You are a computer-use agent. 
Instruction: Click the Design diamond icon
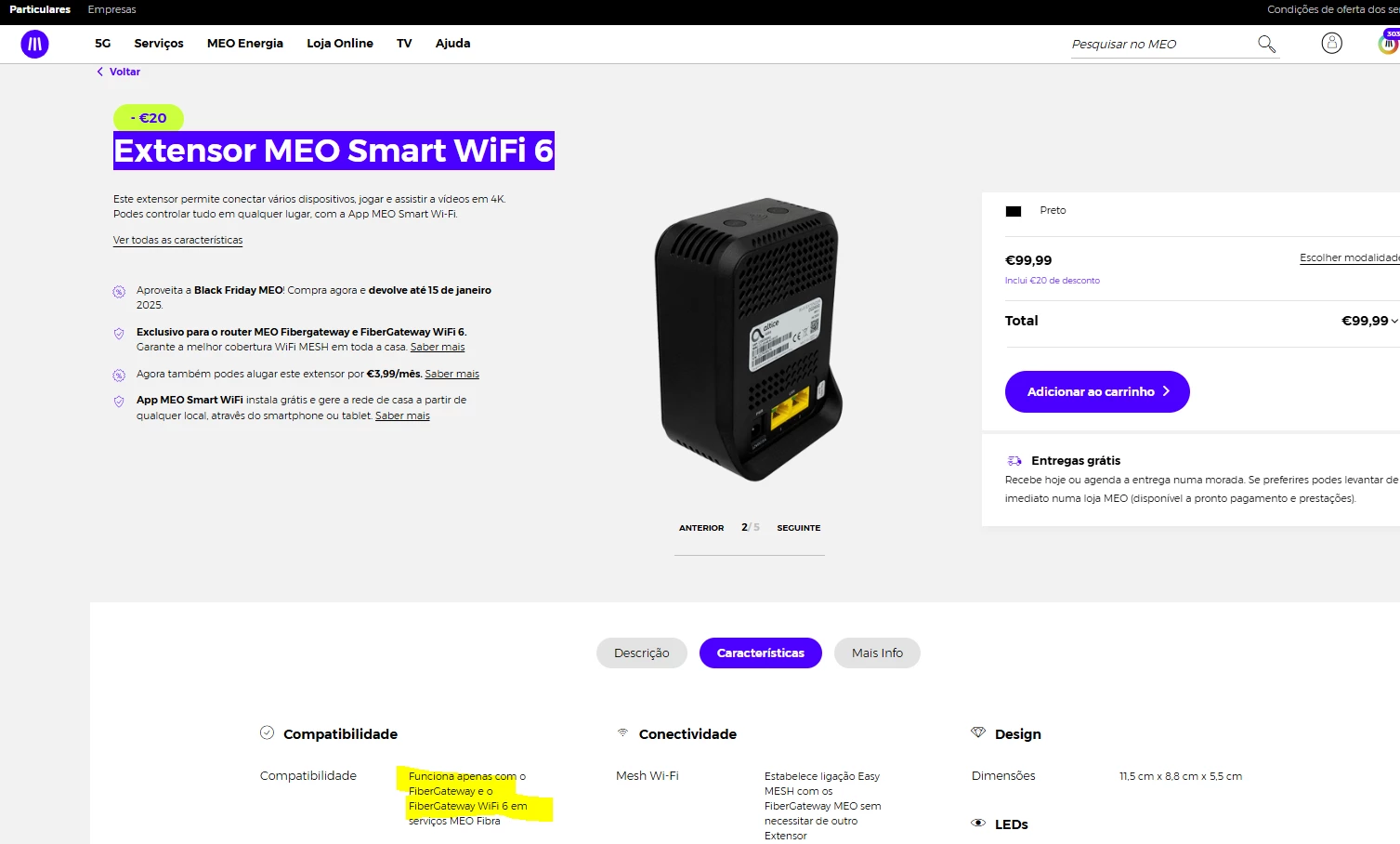point(978,732)
